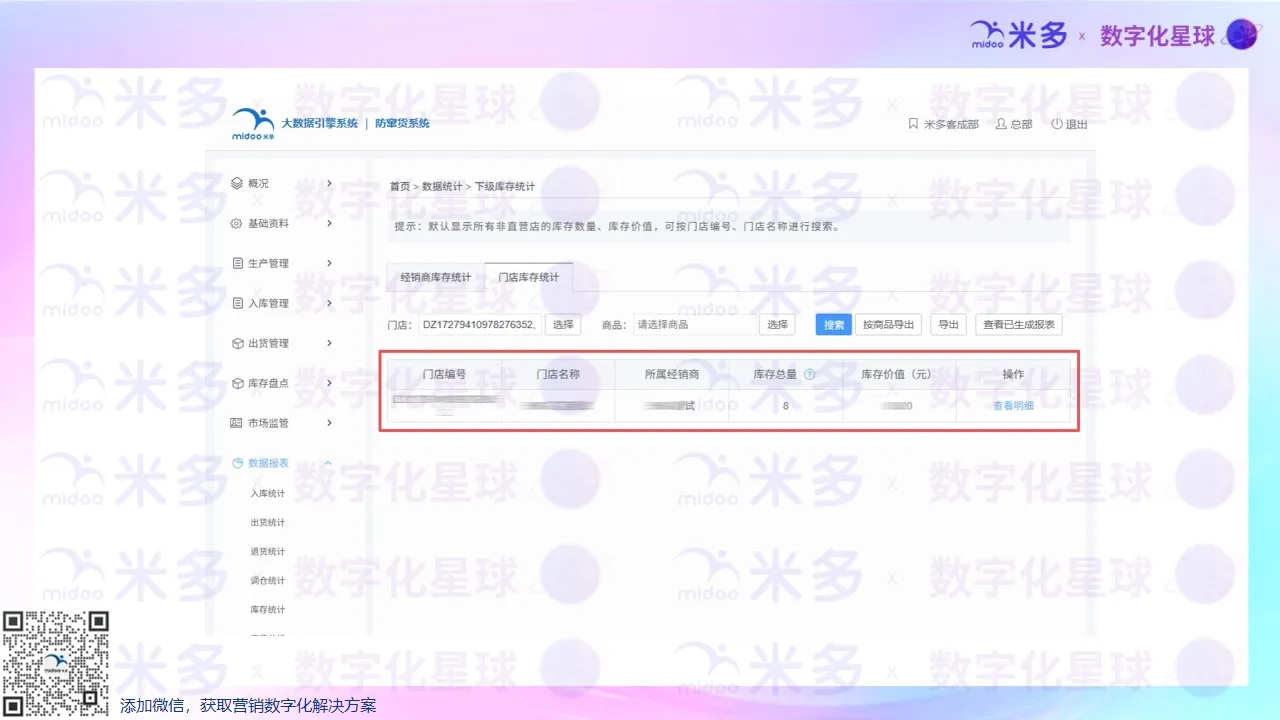Click the 退出 logout power icon
The image size is (1280, 720).
click(x=1056, y=123)
